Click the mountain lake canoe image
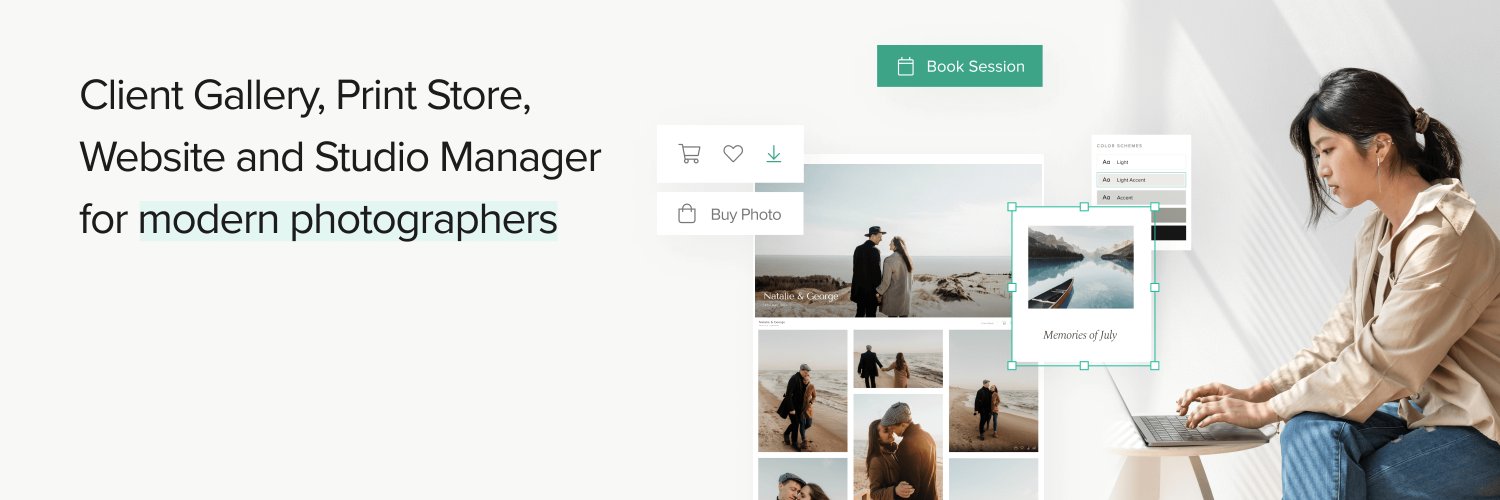 tap(1081, 267)
